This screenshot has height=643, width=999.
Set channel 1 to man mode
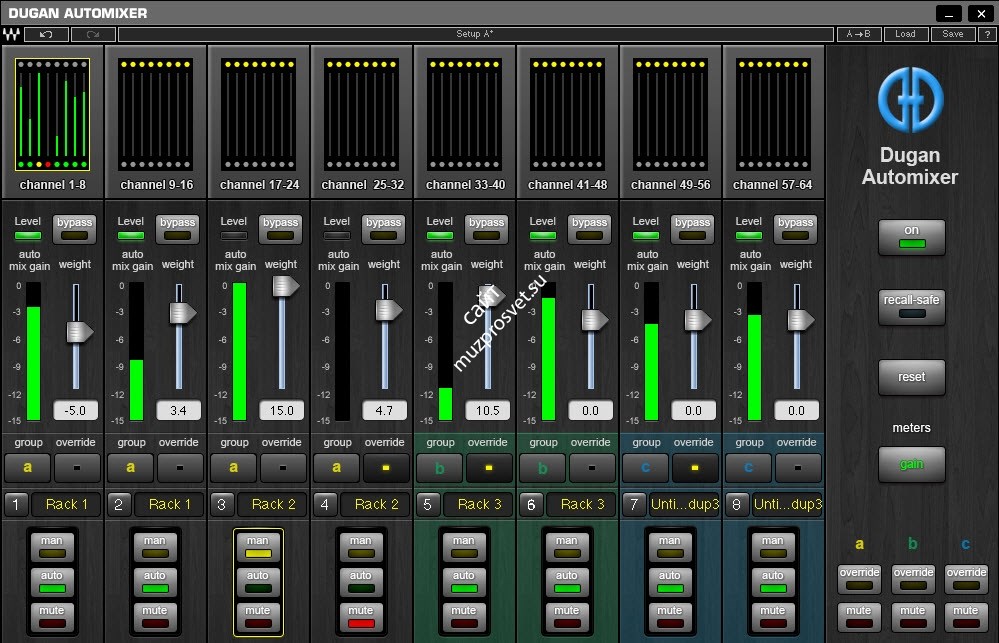coord(52,547)
